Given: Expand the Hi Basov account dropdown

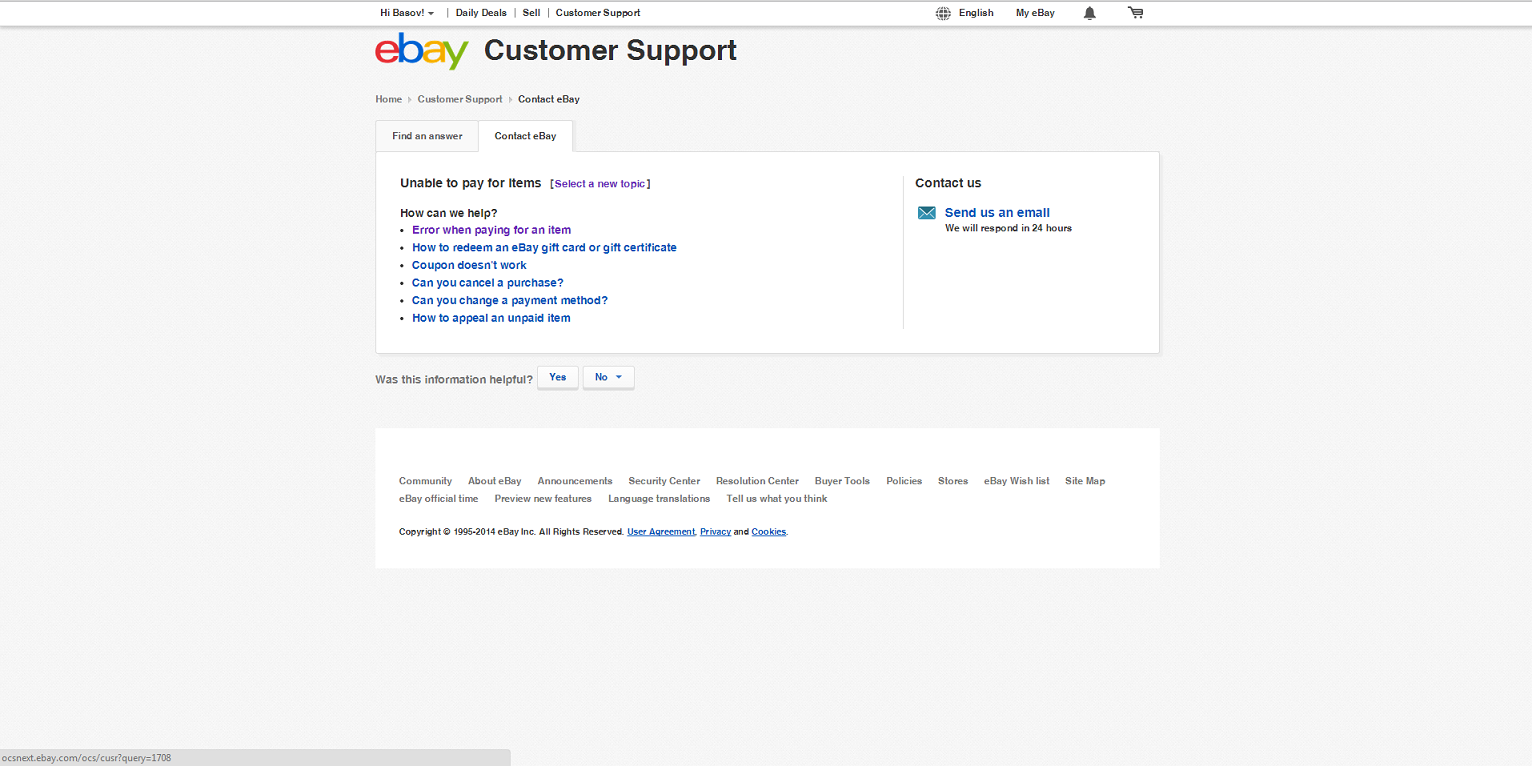Looking at the screenshot, I should [407, 13].
